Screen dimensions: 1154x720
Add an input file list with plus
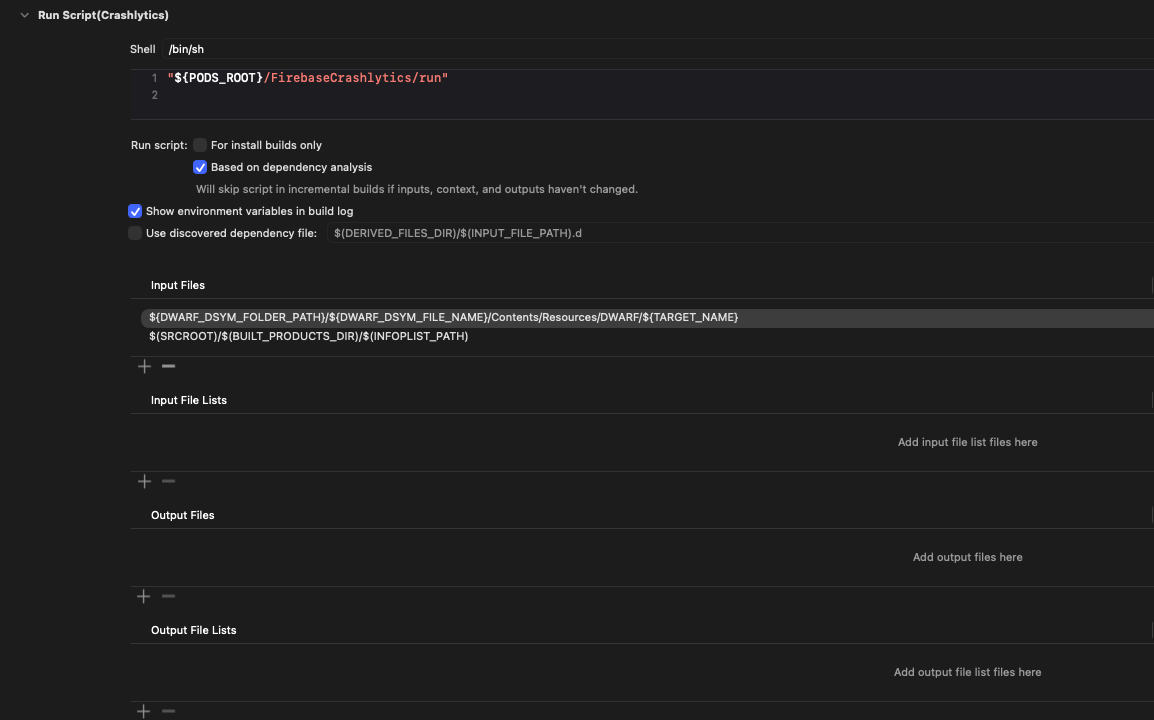144,481
